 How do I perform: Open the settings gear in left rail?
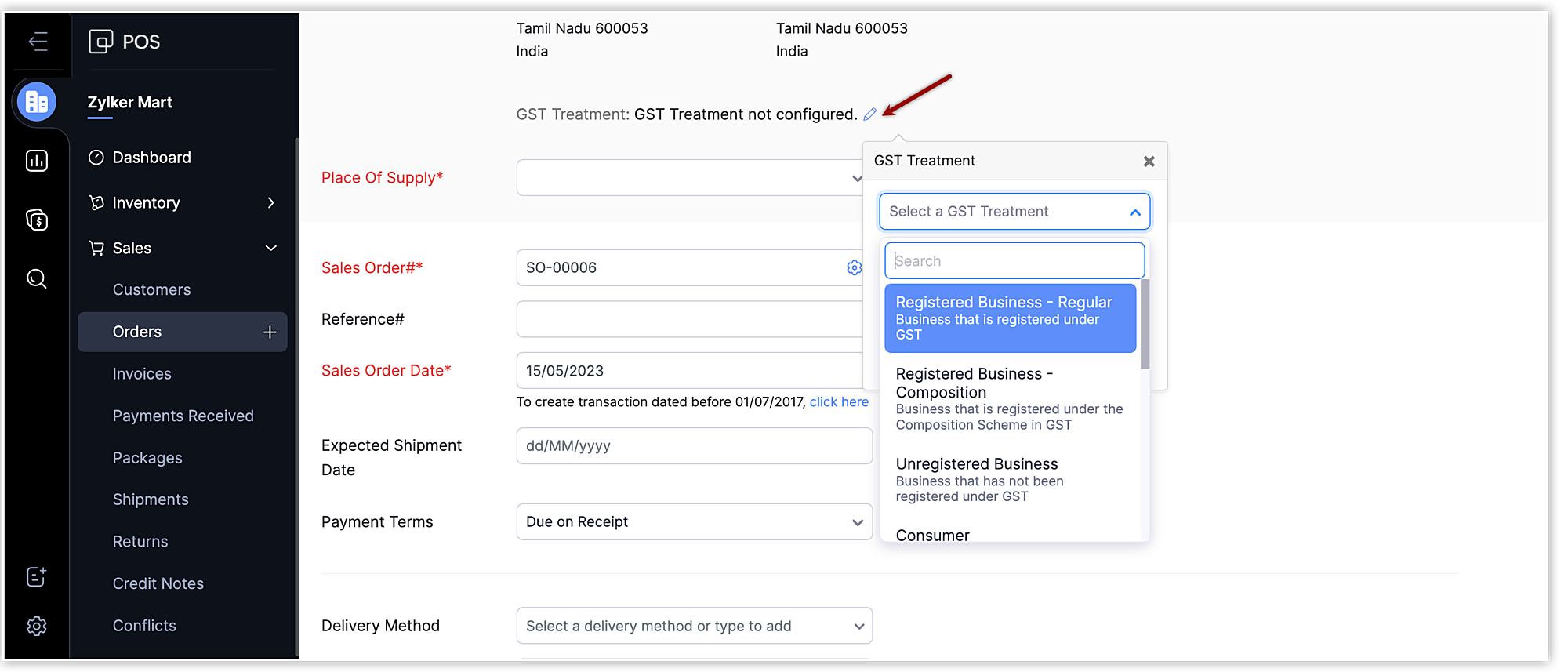[x=37, y=626]
